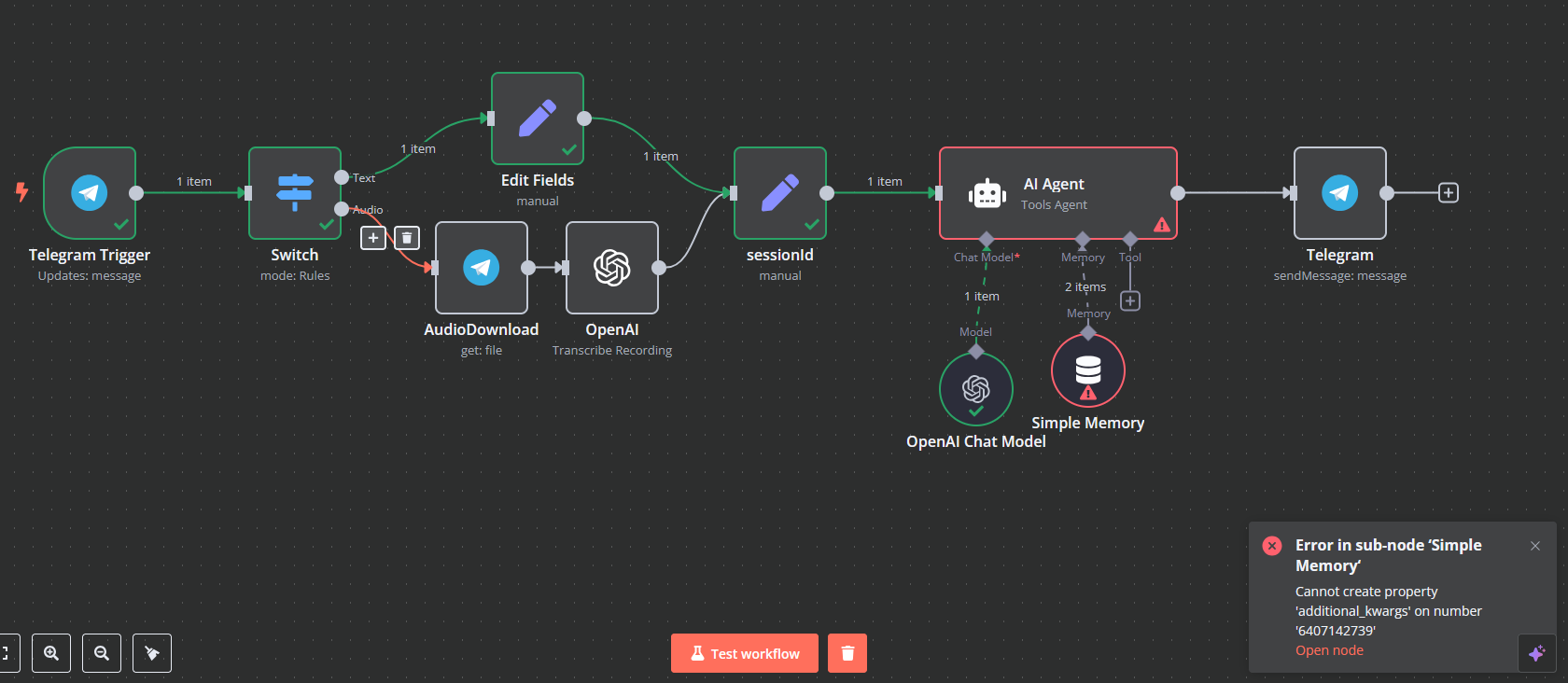
Task: Click the red error icon in notification
Action: tap(1272, 546)
